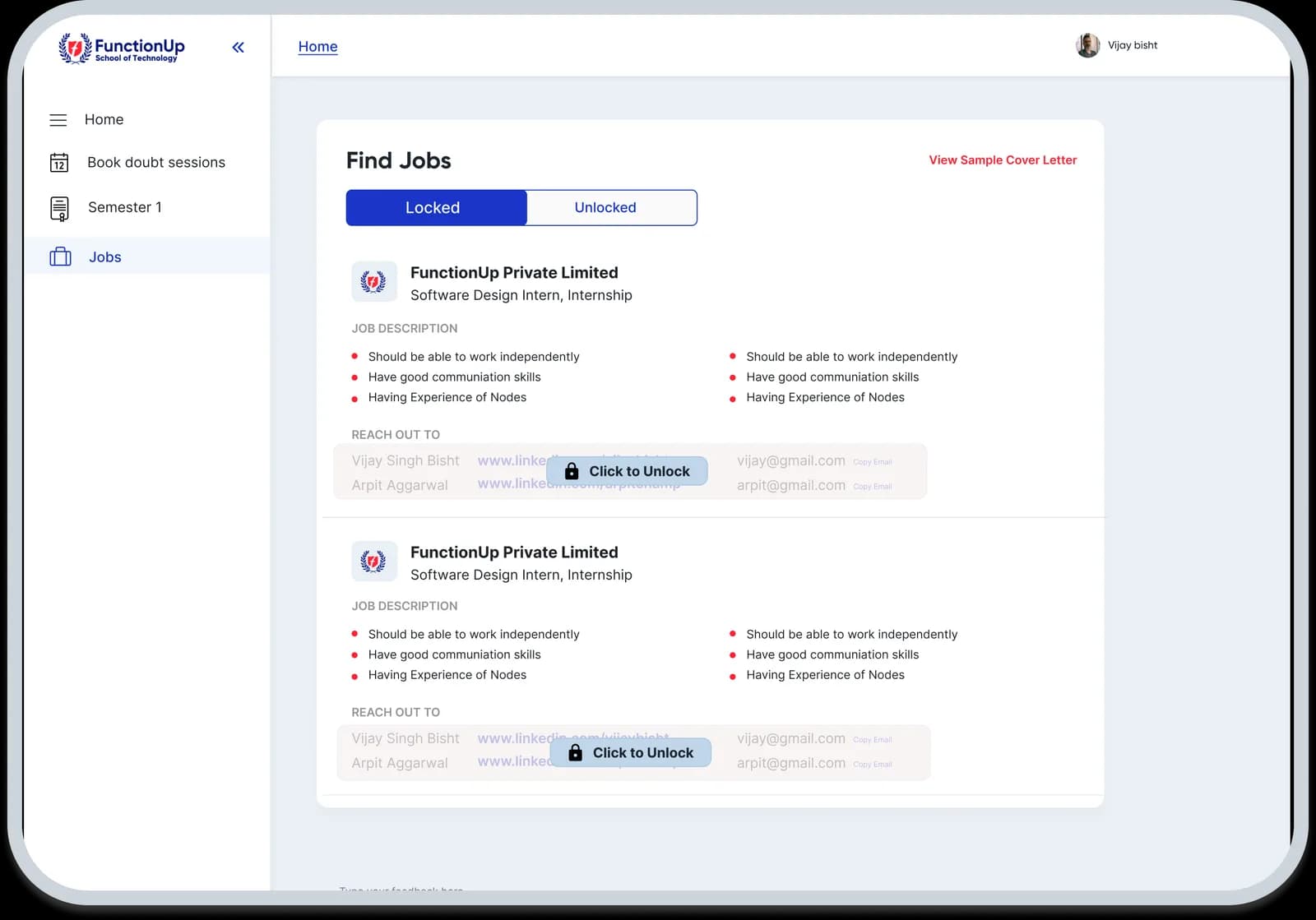Click the FunctionUp School of Technology logo
This screenshot has width=1316, height=920.
(x=122, y=49)
